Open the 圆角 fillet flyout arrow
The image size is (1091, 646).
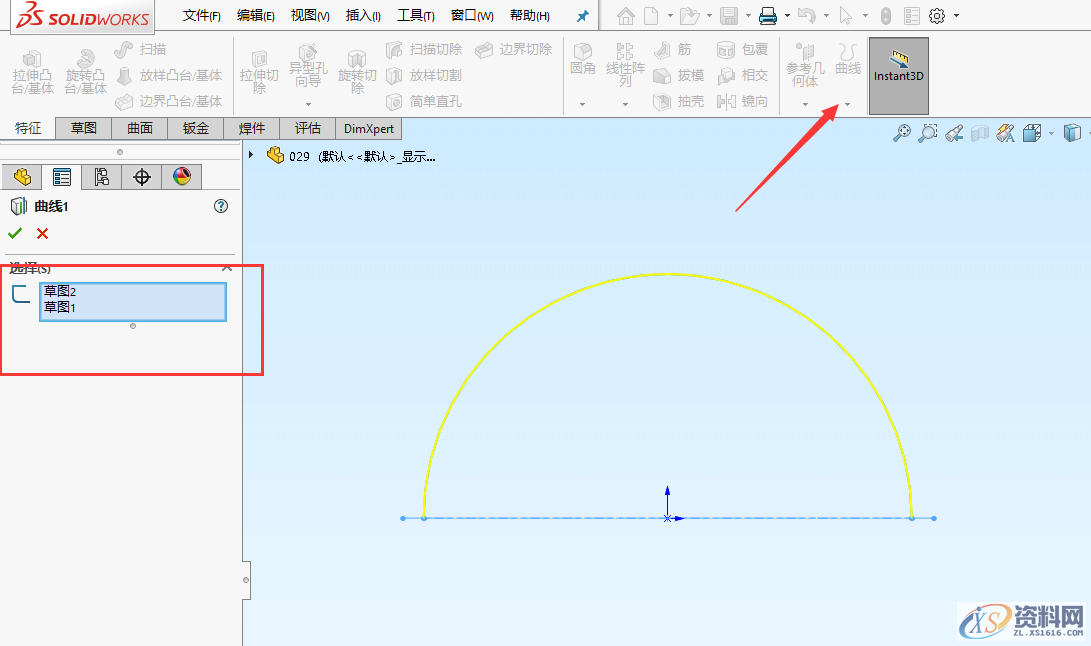pyautogui.click(x=582, y=103)
